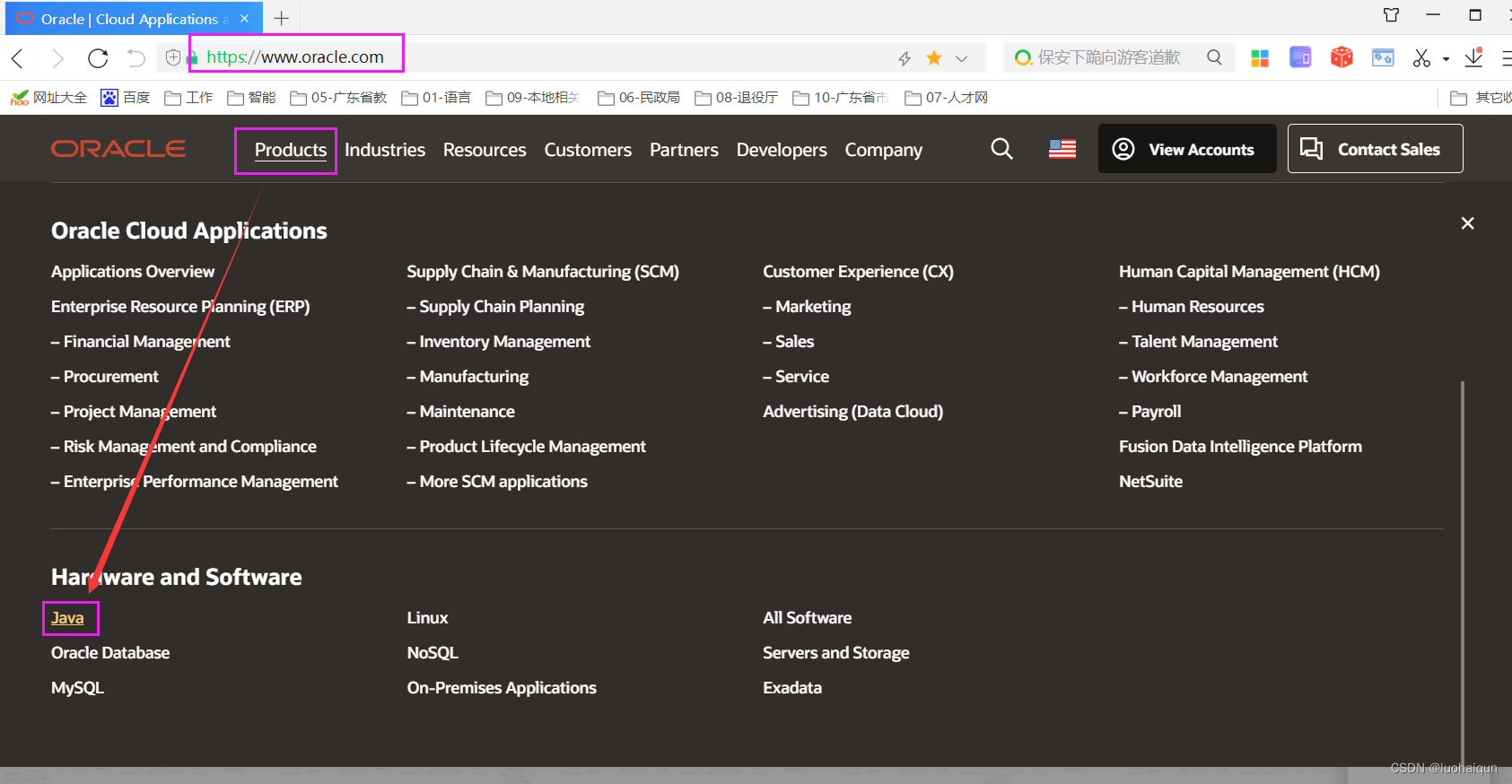The image size is (1512, 784).
Task: Open the NoSQL link
Action: (433, 653)
